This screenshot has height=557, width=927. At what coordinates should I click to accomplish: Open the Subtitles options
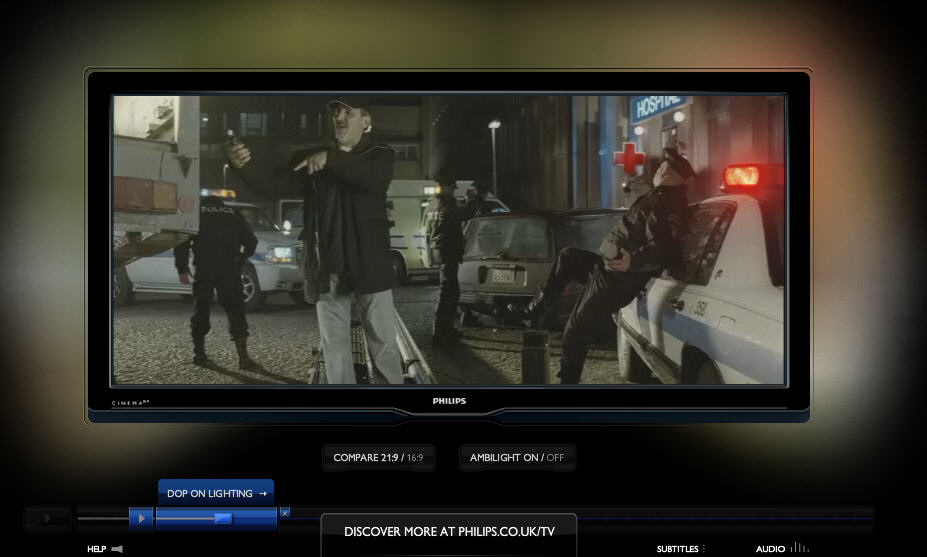click(x=678, y=549)
